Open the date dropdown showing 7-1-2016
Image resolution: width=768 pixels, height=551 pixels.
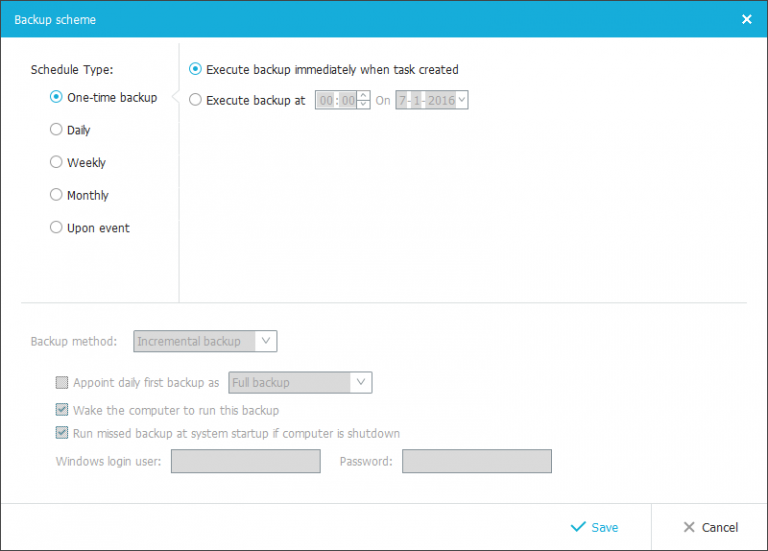coord(461,100)
